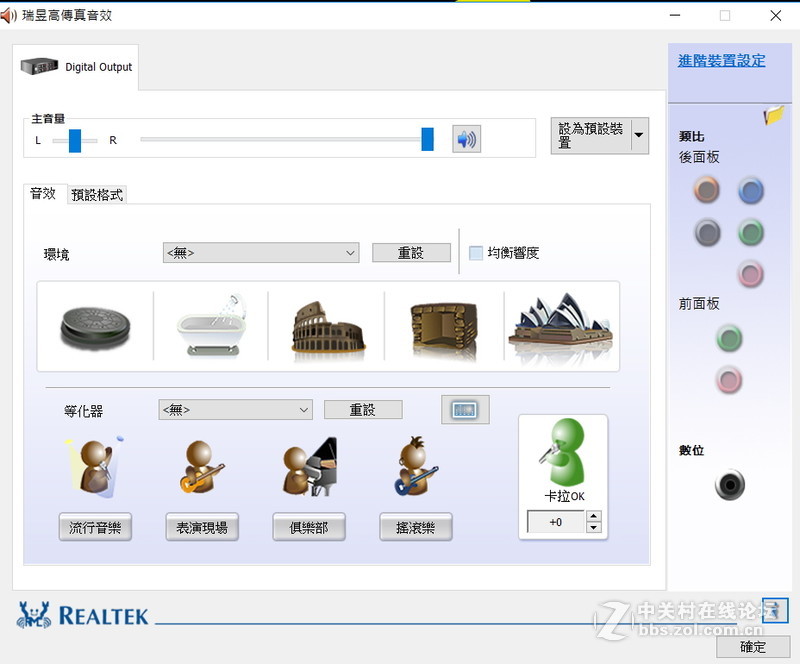Click the Realtek crab logo
This screenshot has width=800, height=664.
(x=34, y=614)
